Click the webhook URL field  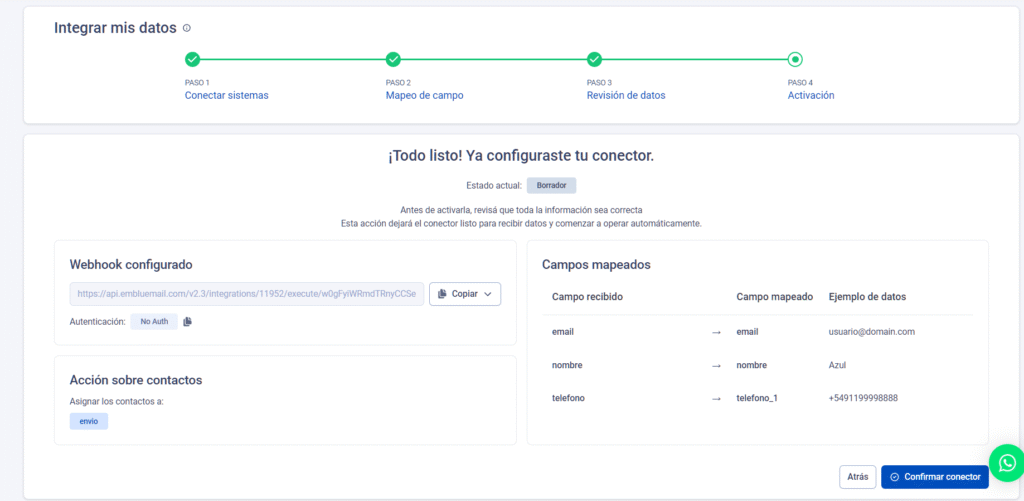tap(246, 294)
